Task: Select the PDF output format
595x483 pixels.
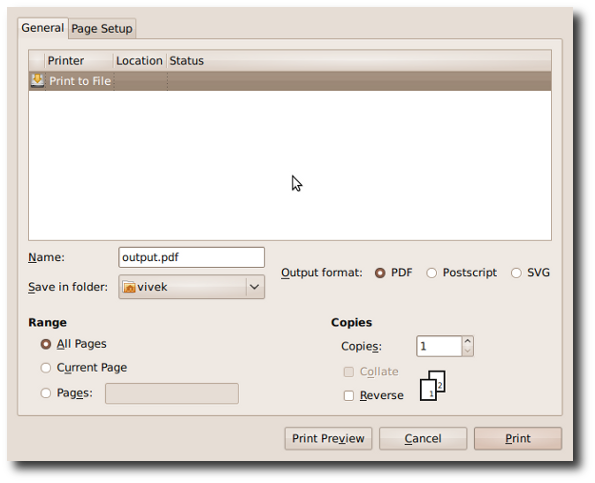Action: 380,273
